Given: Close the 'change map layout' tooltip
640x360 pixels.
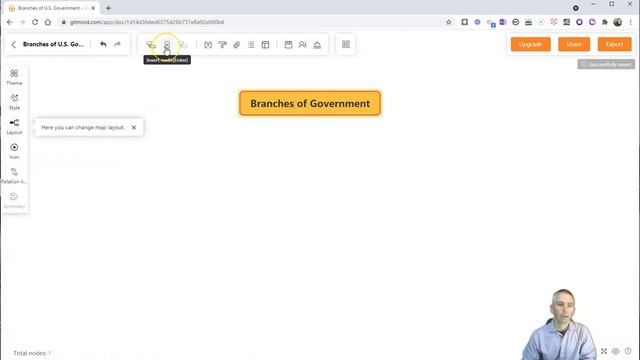Looking at the screenshot, I should click(x=134, y=127).
